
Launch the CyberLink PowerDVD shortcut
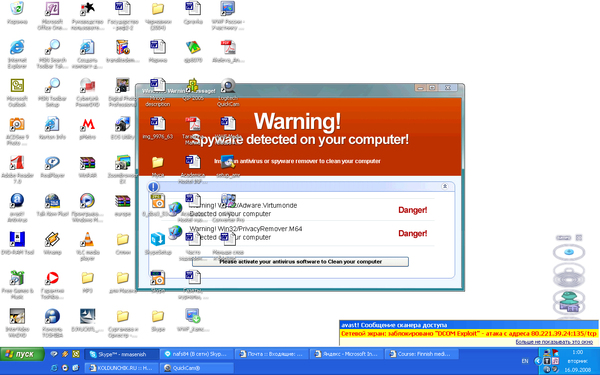coord(87,85)
